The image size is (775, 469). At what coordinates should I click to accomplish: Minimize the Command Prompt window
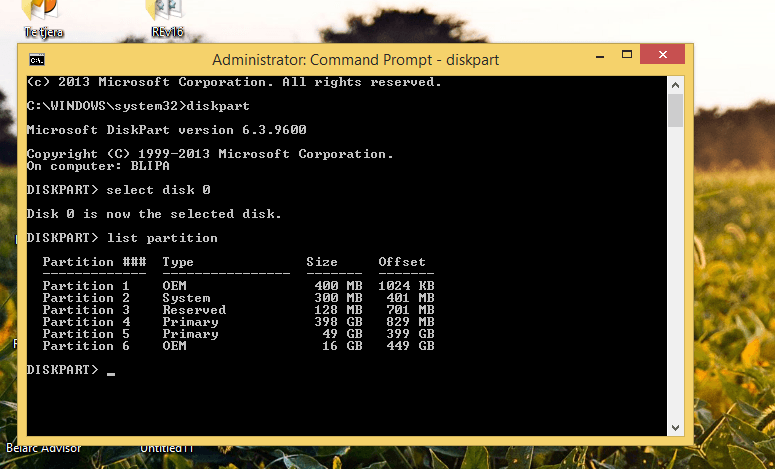(x=578, y=59)
